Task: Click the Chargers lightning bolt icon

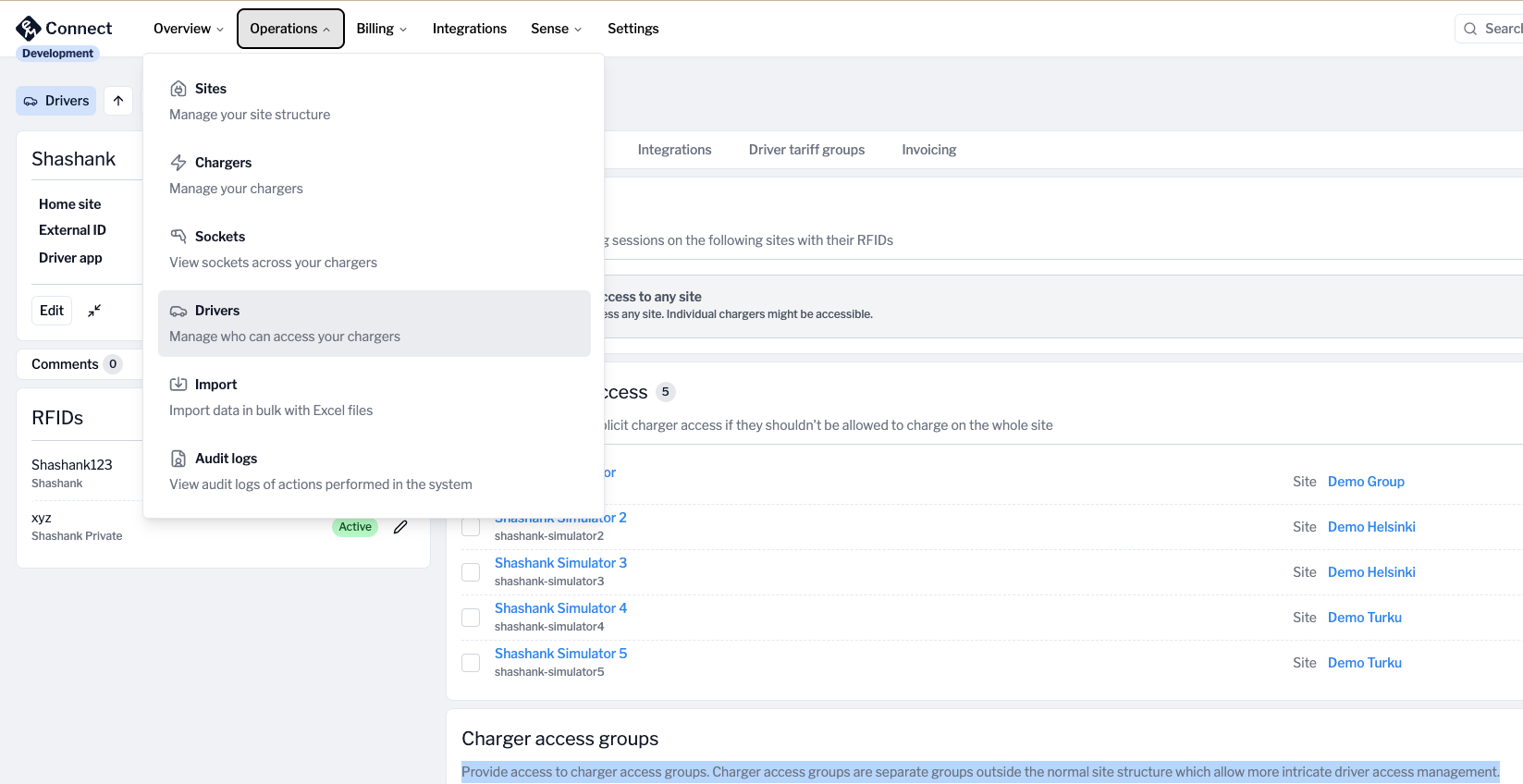Action: (178, 163)
